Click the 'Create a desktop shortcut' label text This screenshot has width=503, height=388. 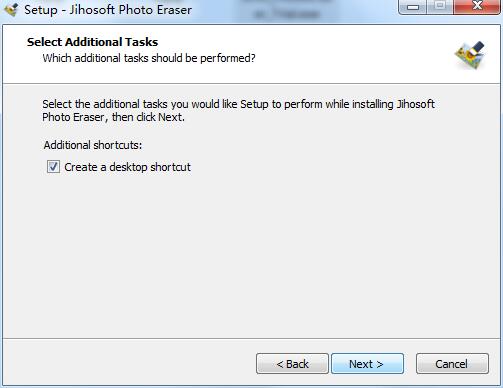click(127, 167)
